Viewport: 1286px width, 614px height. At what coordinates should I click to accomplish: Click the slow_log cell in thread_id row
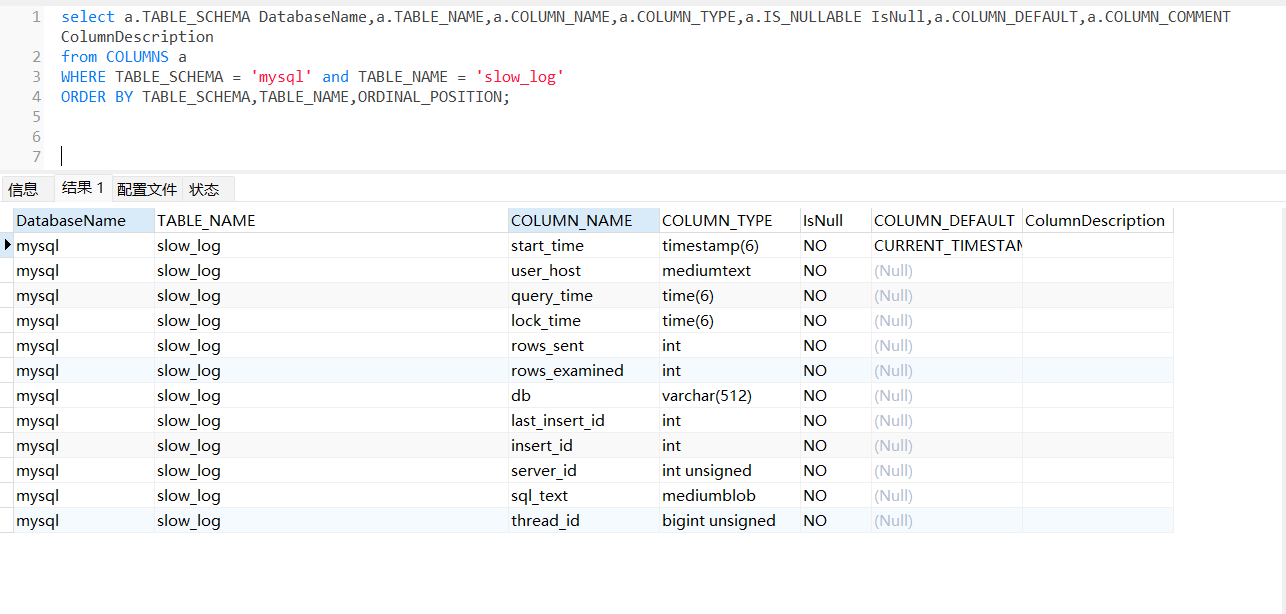(332, 521)
